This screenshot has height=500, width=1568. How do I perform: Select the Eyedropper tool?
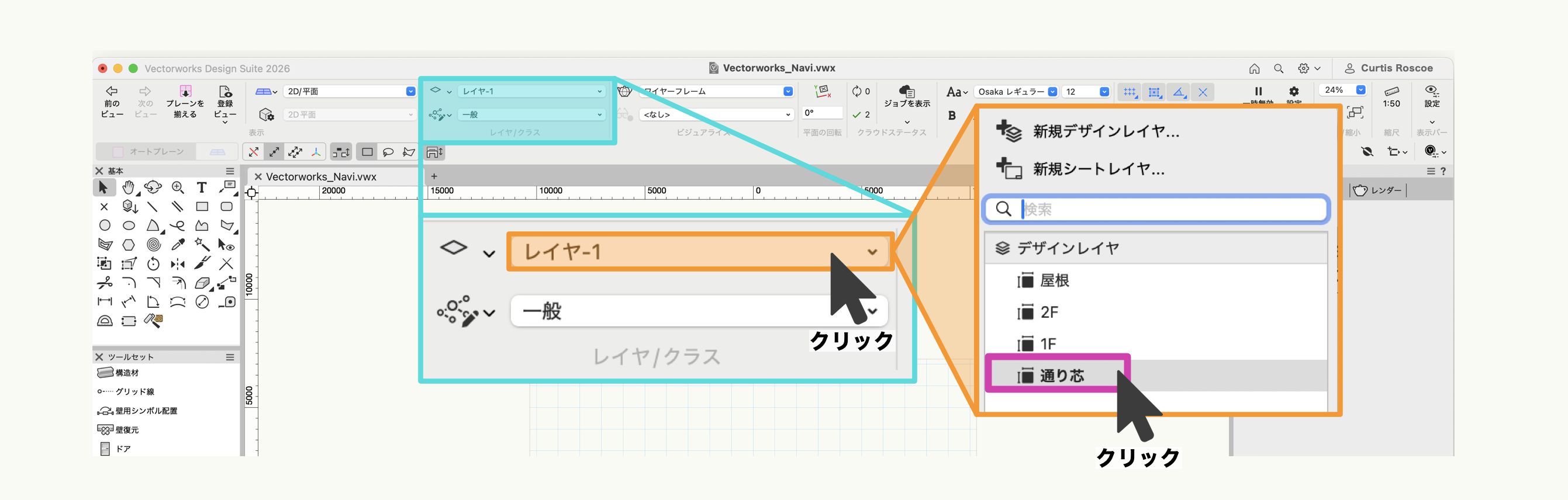pos(178,245)
